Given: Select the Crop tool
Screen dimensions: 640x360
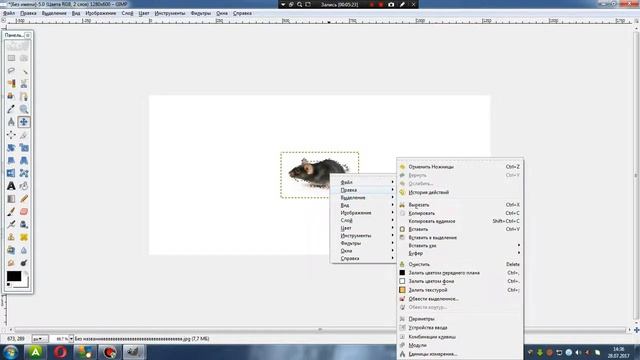Looking at the screenshot, I should coord(24,135).
